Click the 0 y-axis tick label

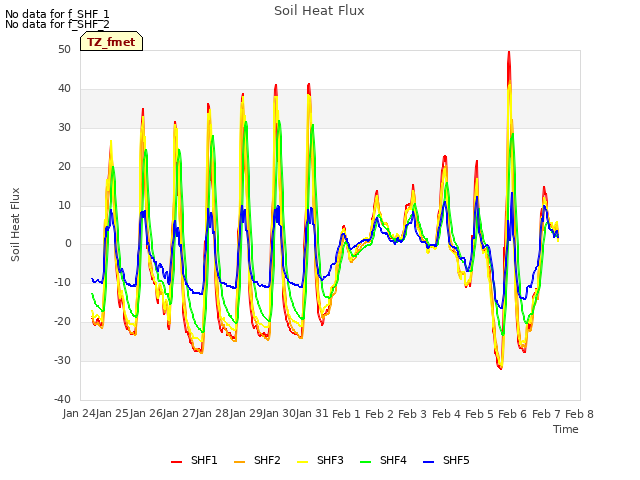click(68, 244)
